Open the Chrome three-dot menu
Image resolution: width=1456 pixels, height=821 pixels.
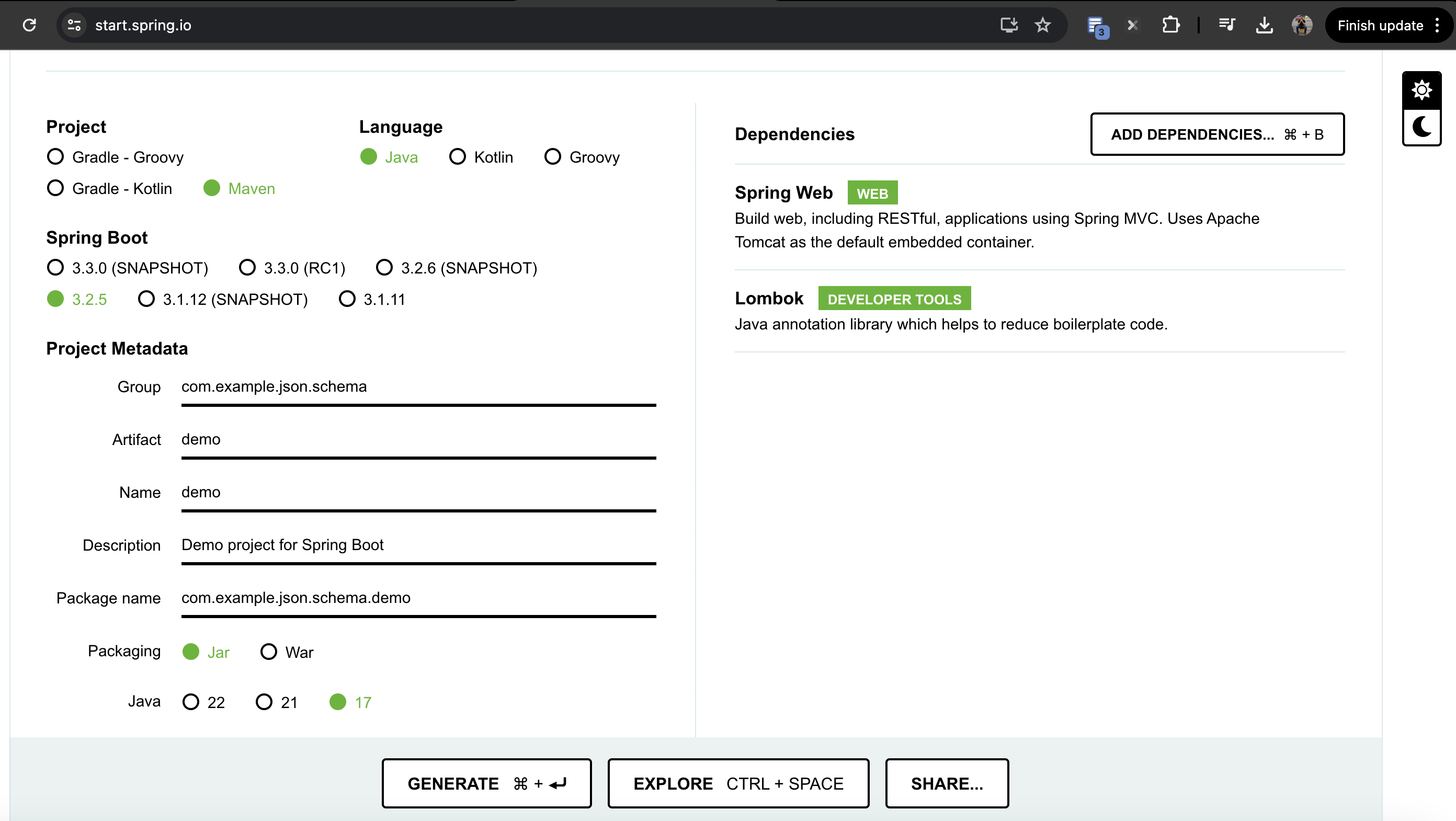coord(1437,26)
